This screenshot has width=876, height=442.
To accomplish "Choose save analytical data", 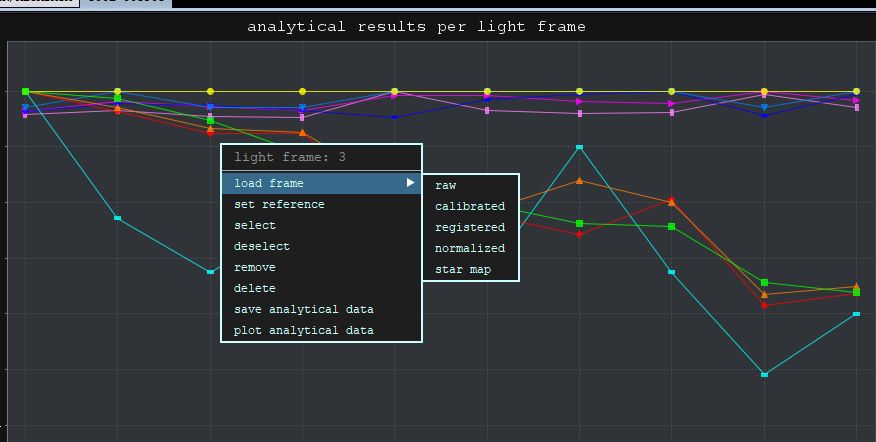I will tap(321, 310).
